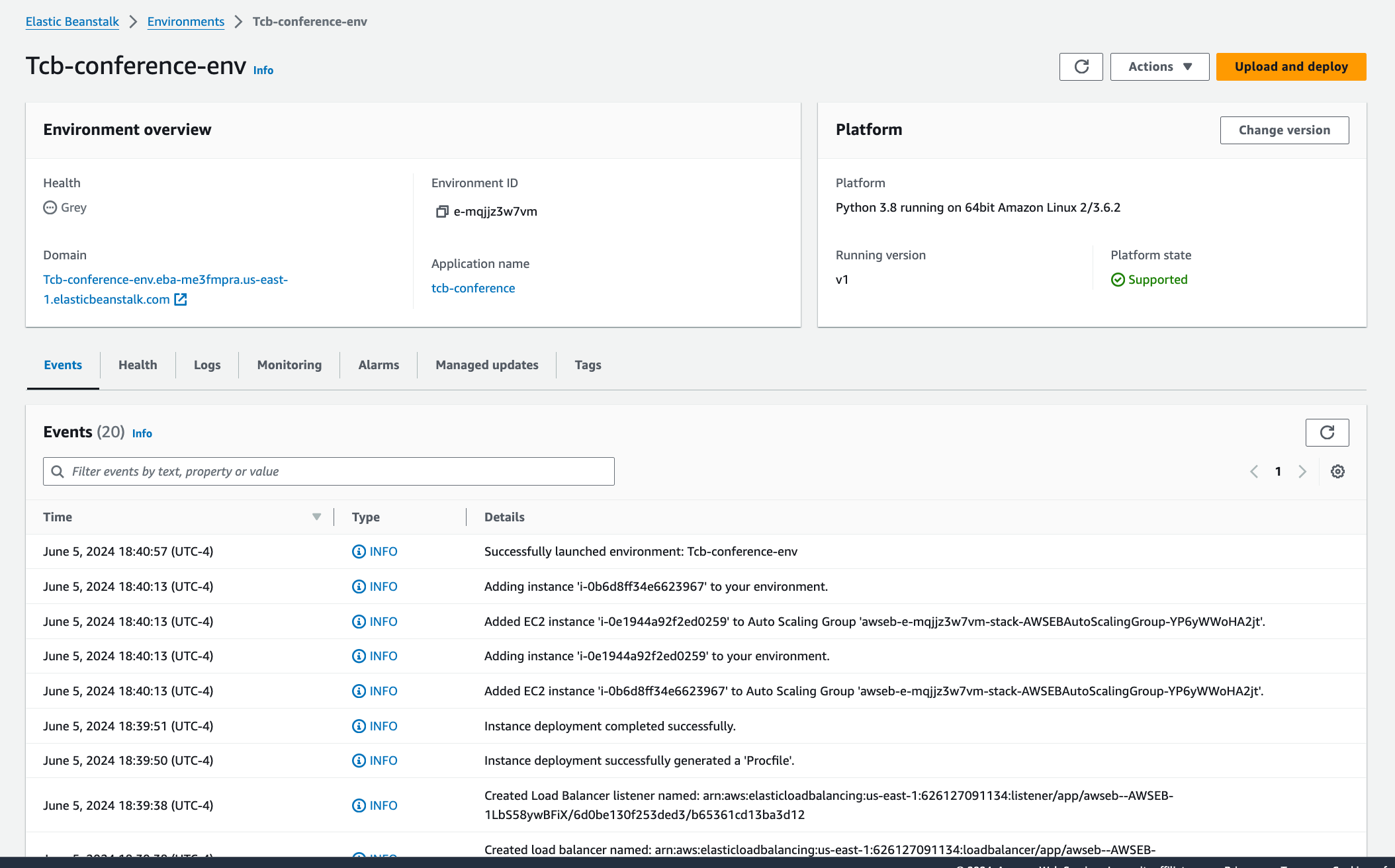Viewport: 1395px width, 868px height.
Task: Open the tcb-conference application link
Action: point(472,288)
